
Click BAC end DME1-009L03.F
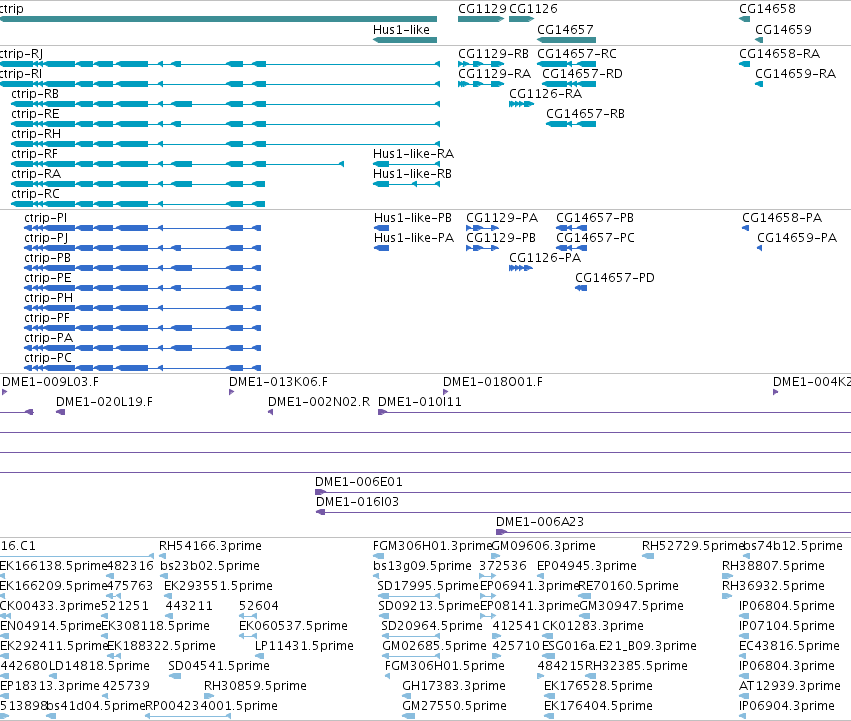(5, 392)
